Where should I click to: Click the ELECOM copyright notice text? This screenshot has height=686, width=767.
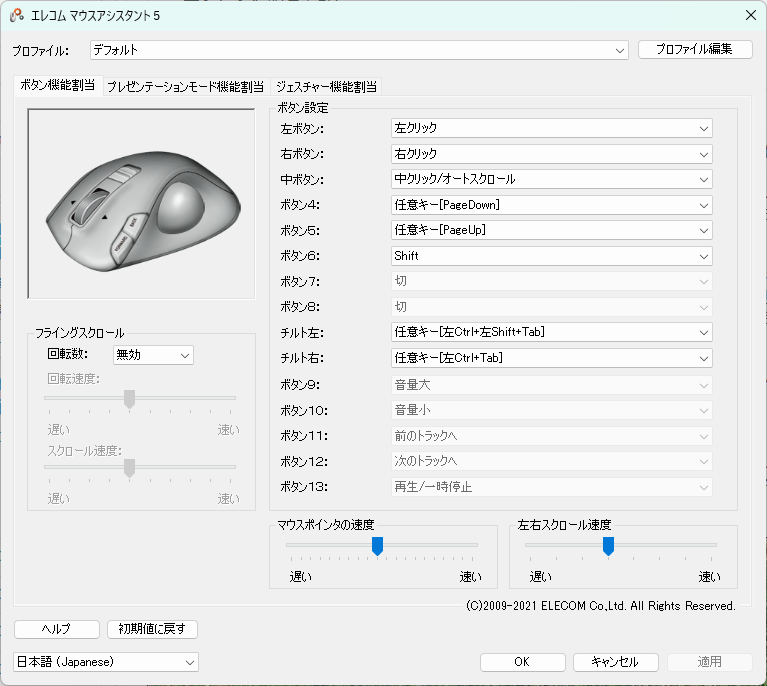[x=601, y=606]
